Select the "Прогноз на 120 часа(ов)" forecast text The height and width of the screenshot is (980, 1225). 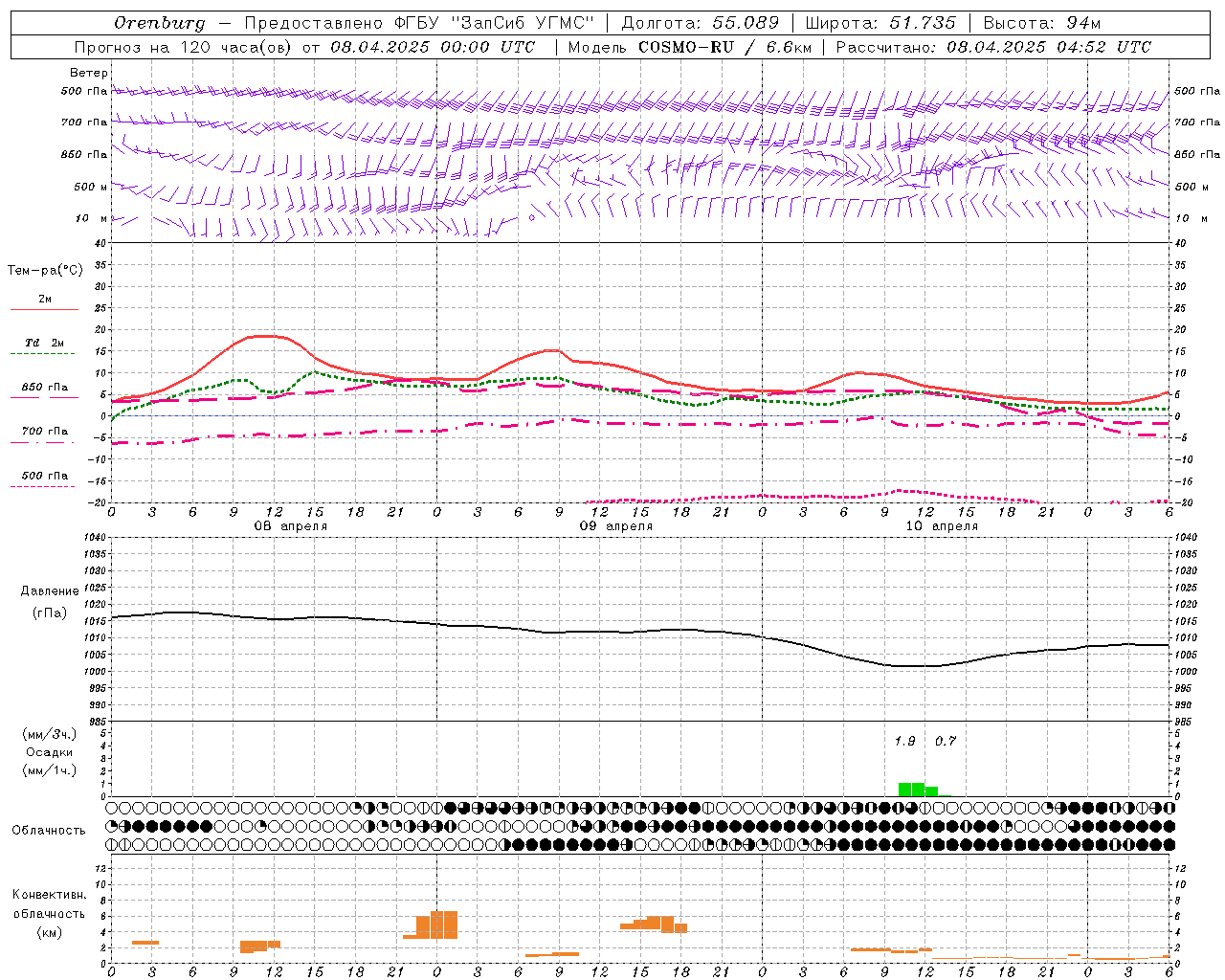click(x=185, y=47)
